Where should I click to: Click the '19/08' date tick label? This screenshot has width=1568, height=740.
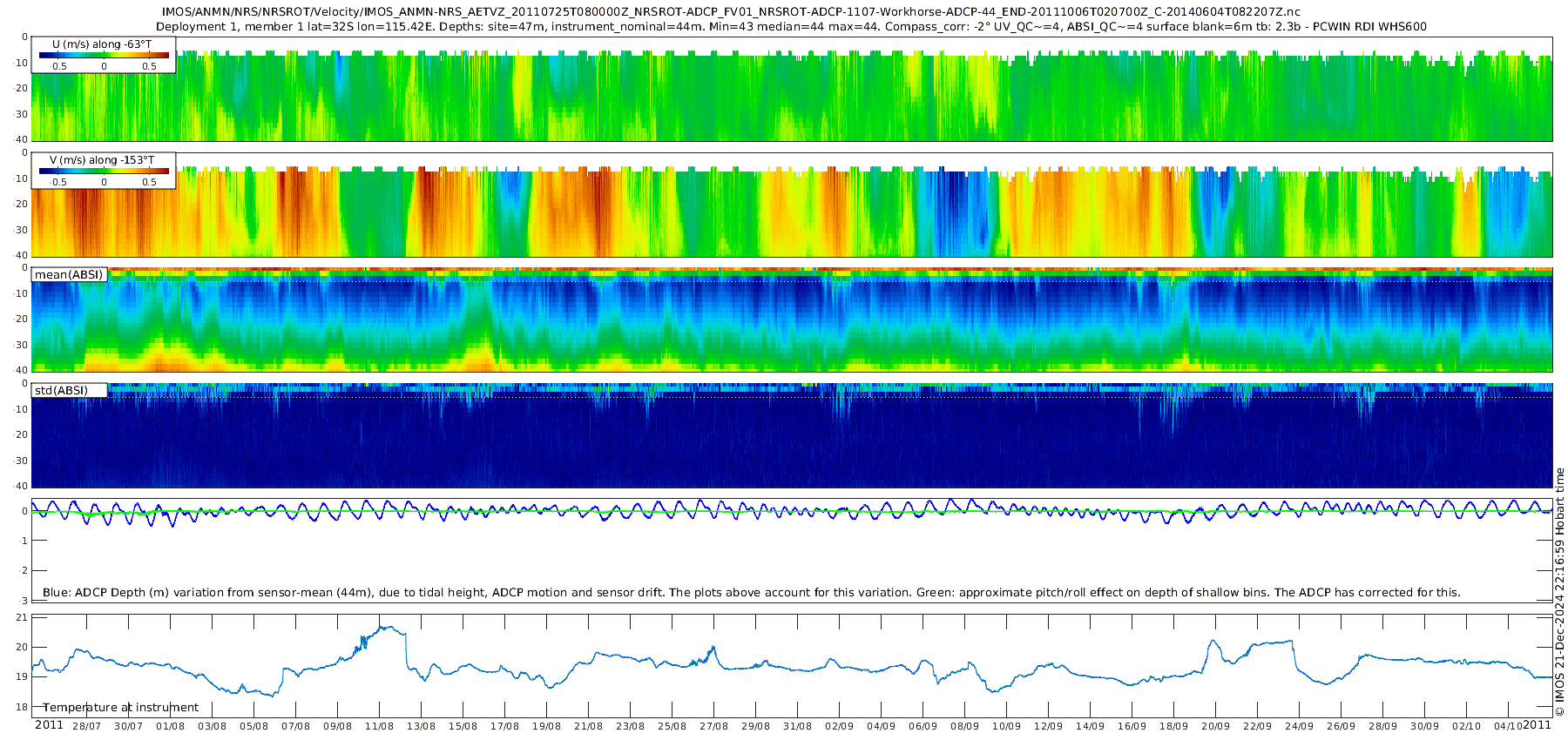coord(546,726)
